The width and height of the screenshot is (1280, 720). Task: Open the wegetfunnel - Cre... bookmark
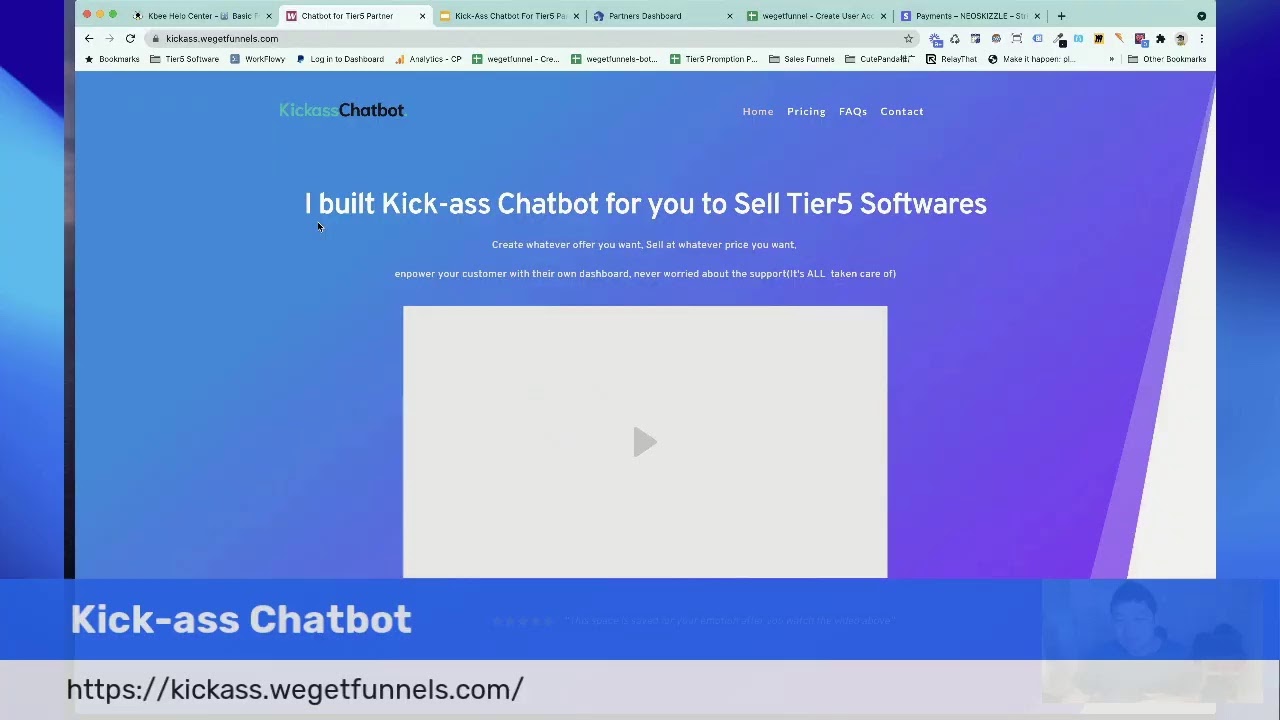515,59
